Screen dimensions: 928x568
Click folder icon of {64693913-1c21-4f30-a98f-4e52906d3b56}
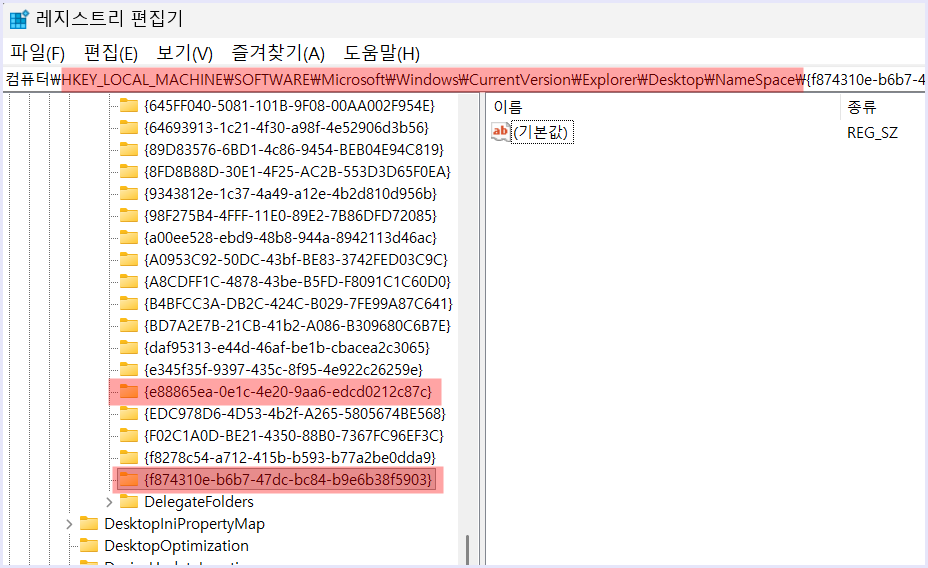[x=128, y=127]
